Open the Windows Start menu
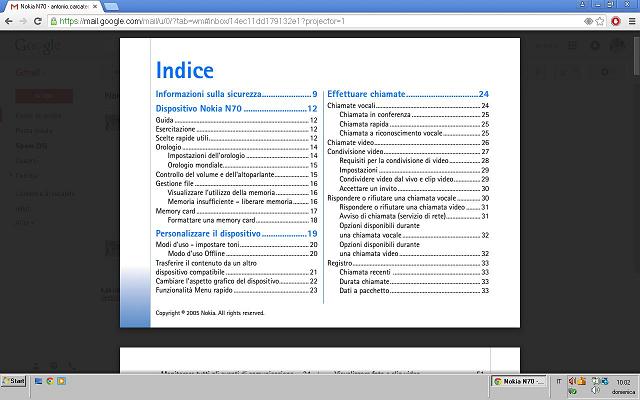 tap(14, 381)
